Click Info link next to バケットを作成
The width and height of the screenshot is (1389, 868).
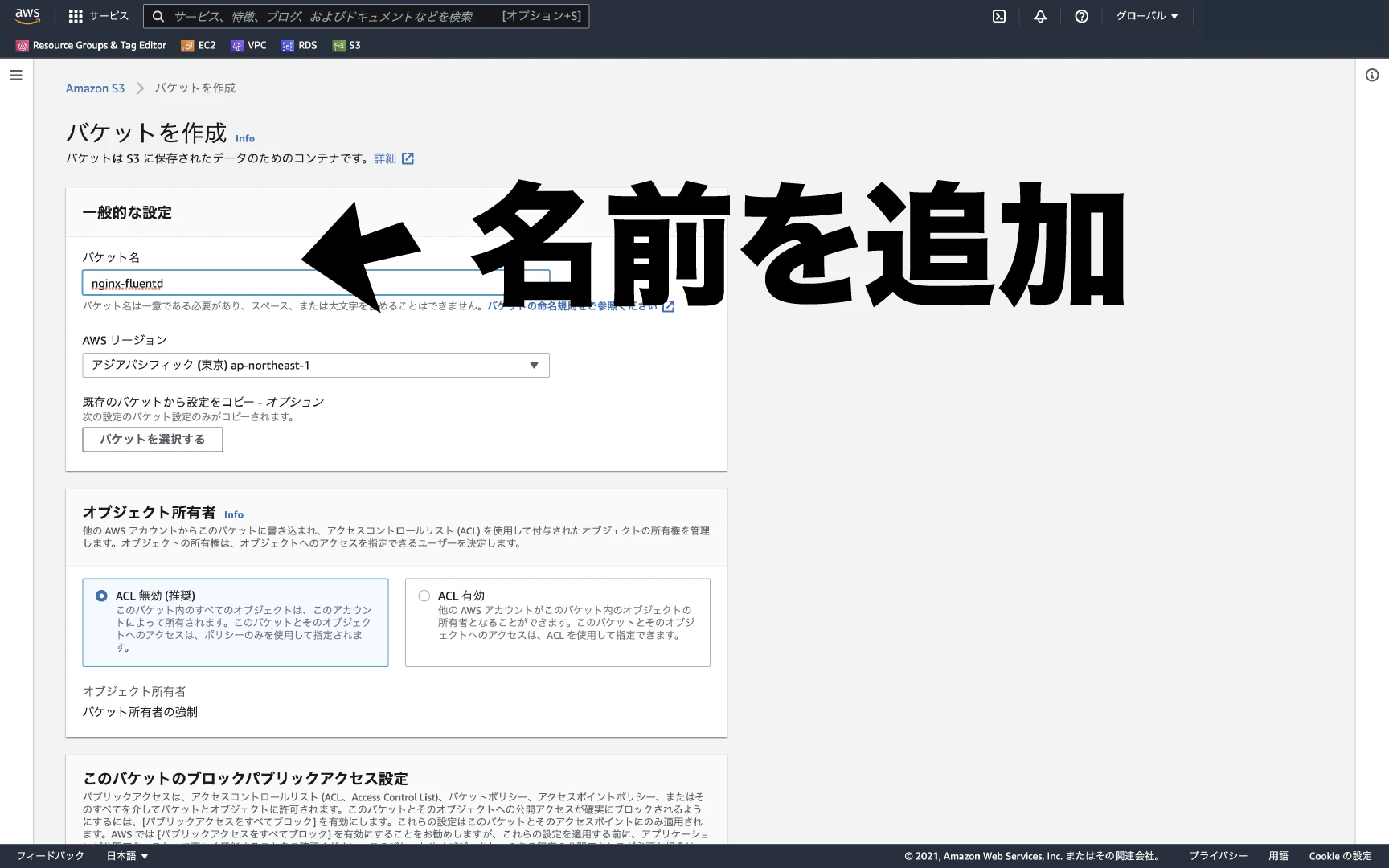[x=245, y=138]
